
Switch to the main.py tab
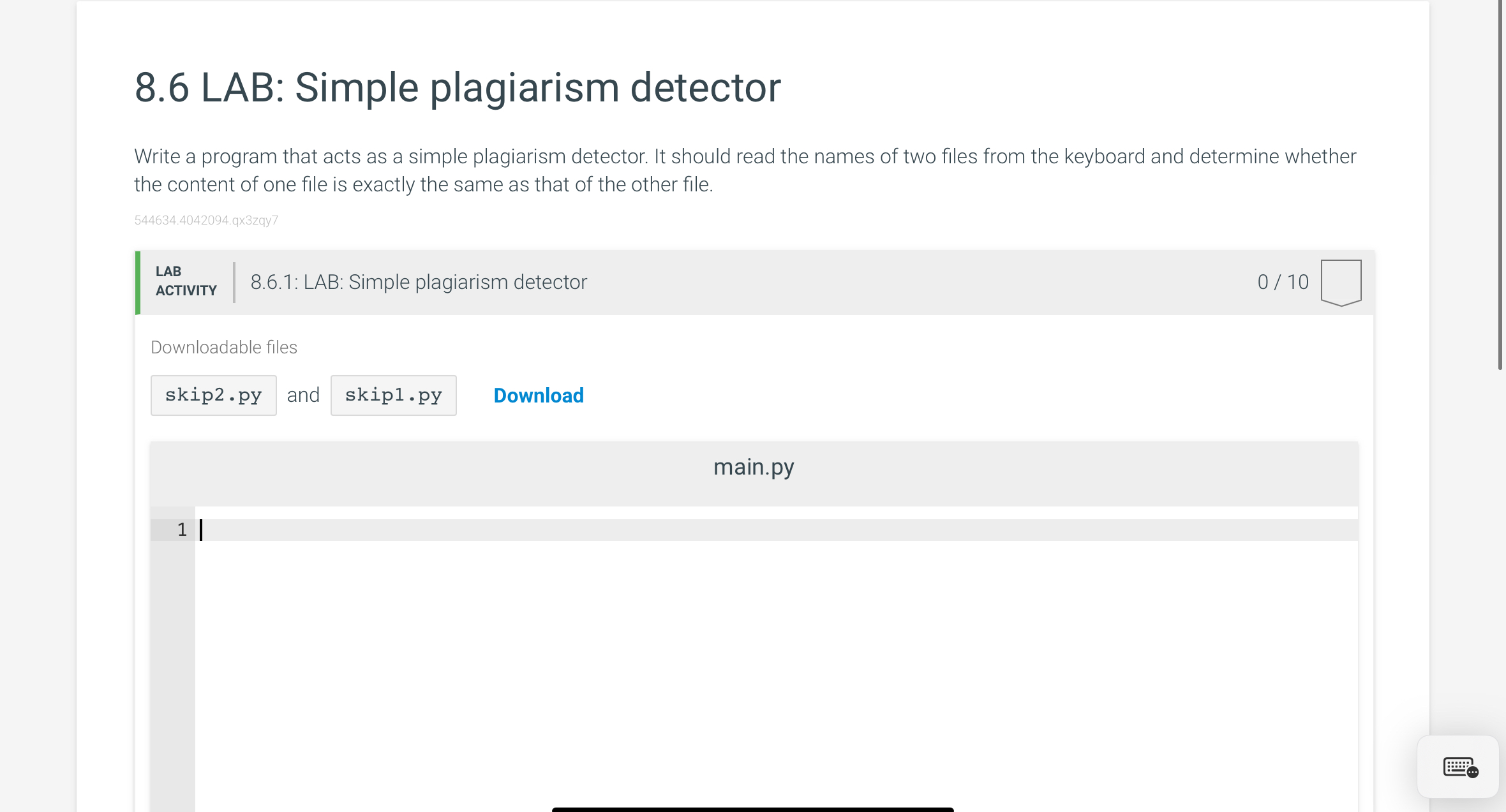coord(754,466)
